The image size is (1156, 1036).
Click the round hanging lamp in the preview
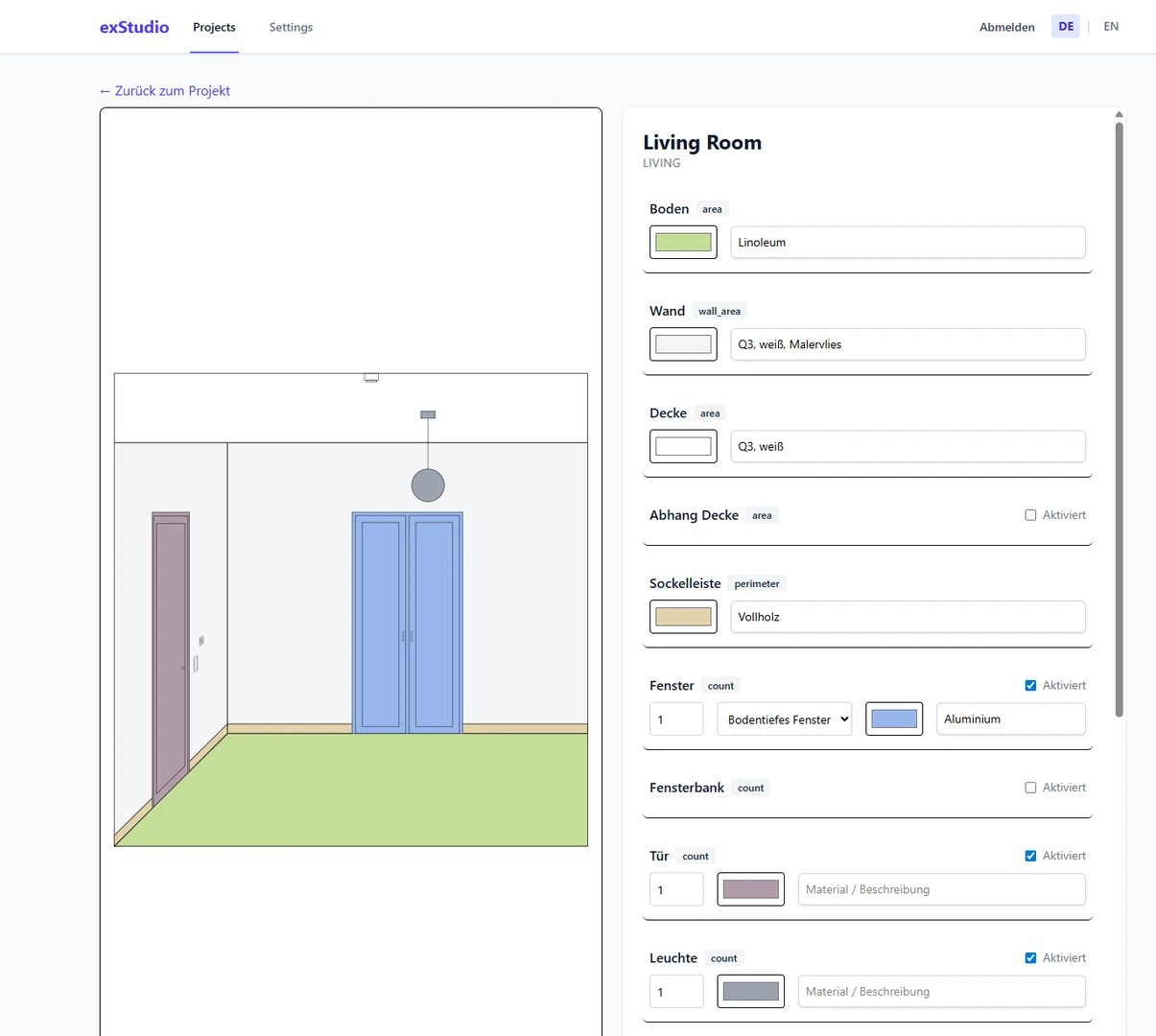click(x=428, y=485)
